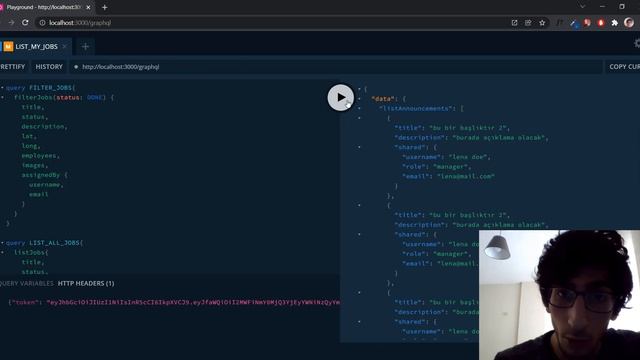The width and height of the screenshot is (640, 360).
Task: Click the PRETTIFY button
Action: [x=12, y=67]
